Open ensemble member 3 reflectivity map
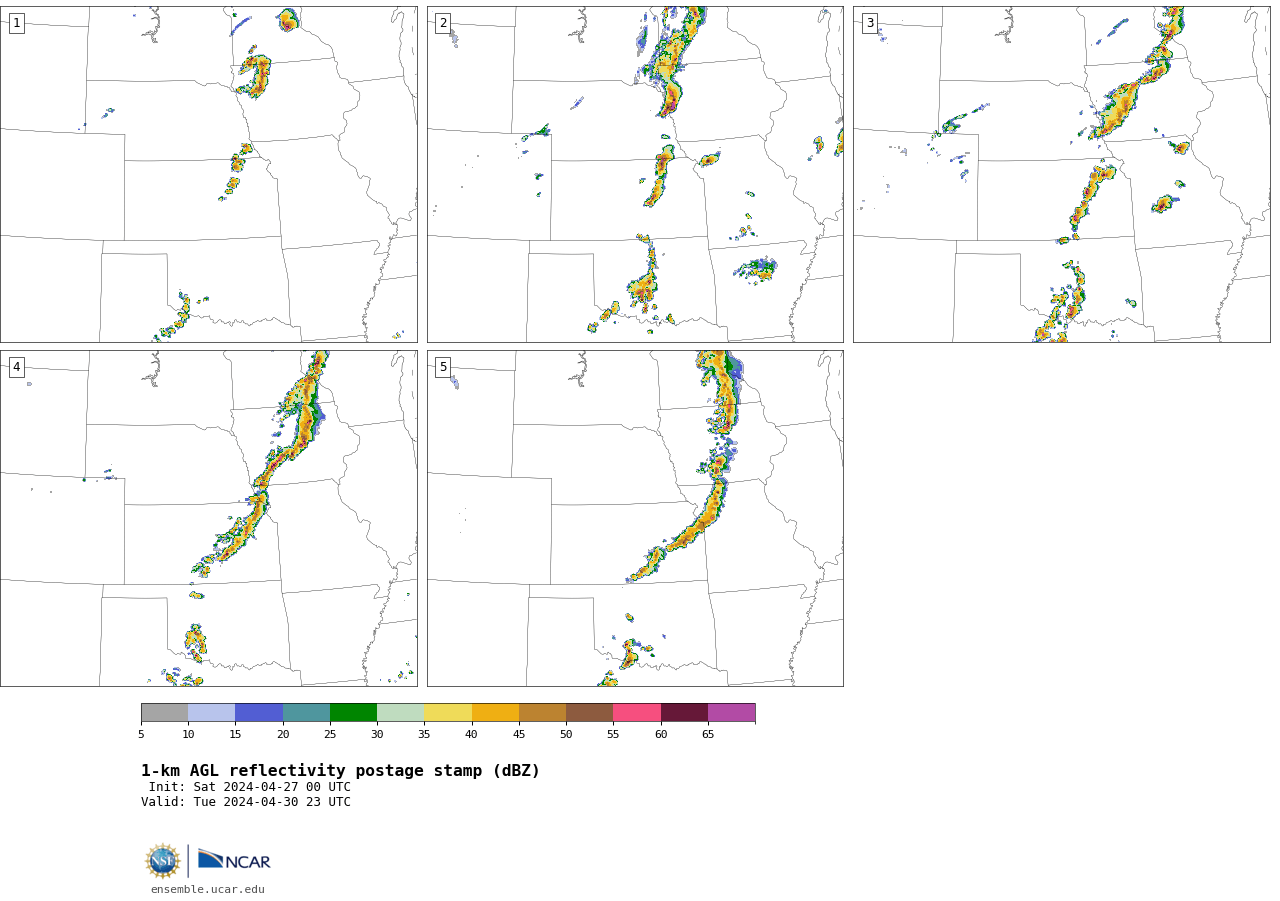This screenshot has height=901, width=1280. click(x=1061, y=174)
